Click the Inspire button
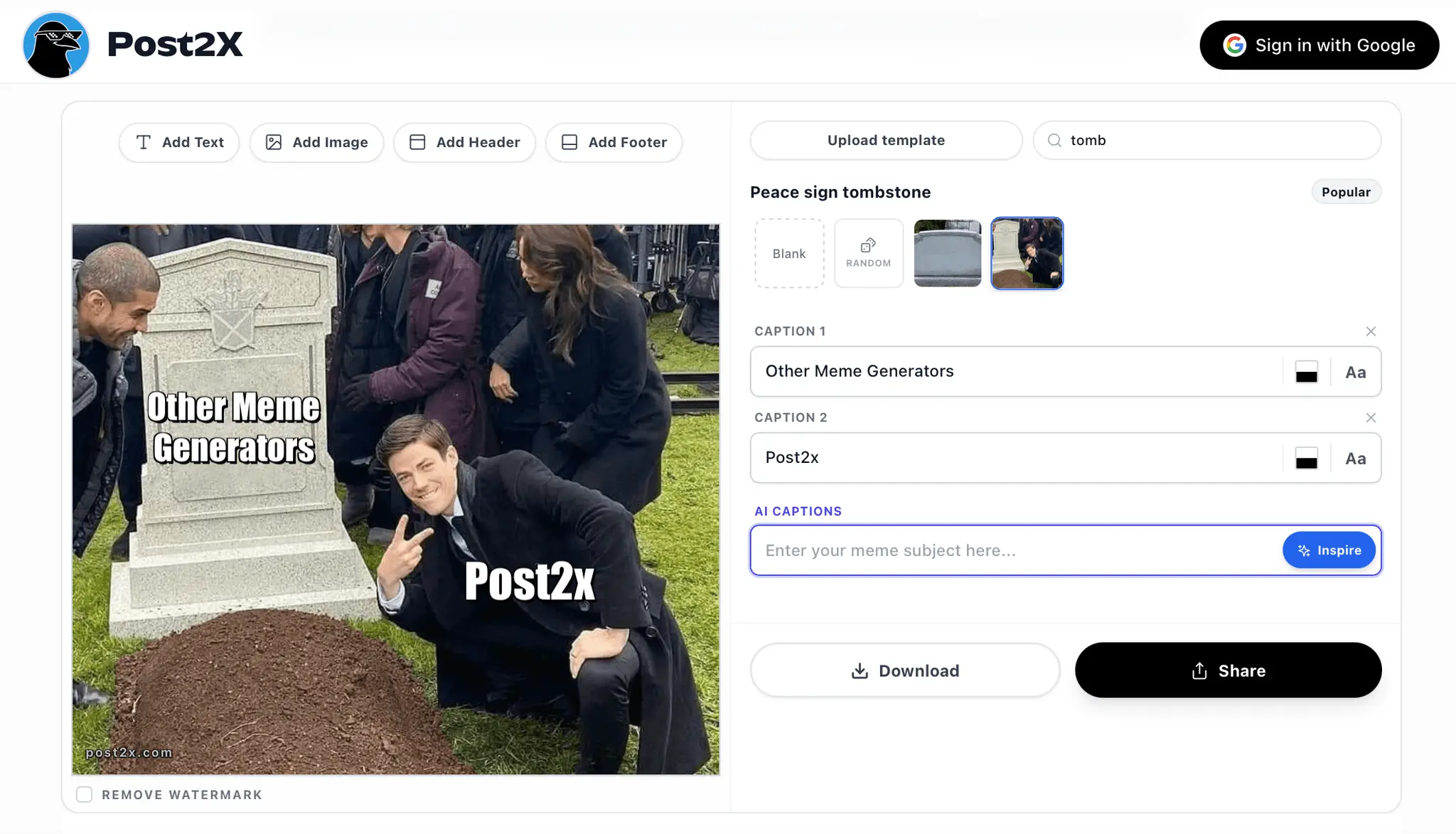 tap(1328, 550)
